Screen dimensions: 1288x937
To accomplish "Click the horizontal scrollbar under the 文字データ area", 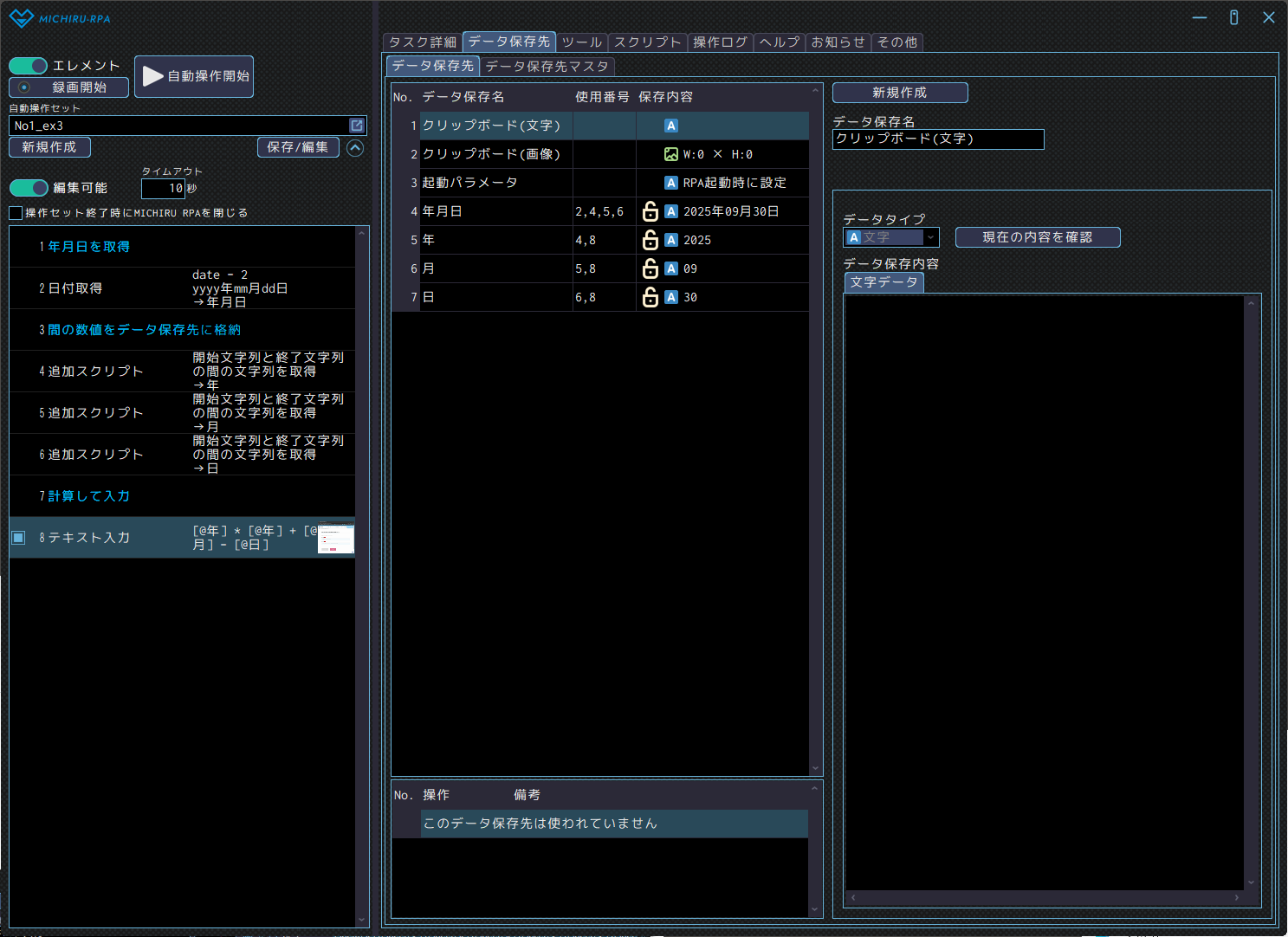I will click(1044, 898).
